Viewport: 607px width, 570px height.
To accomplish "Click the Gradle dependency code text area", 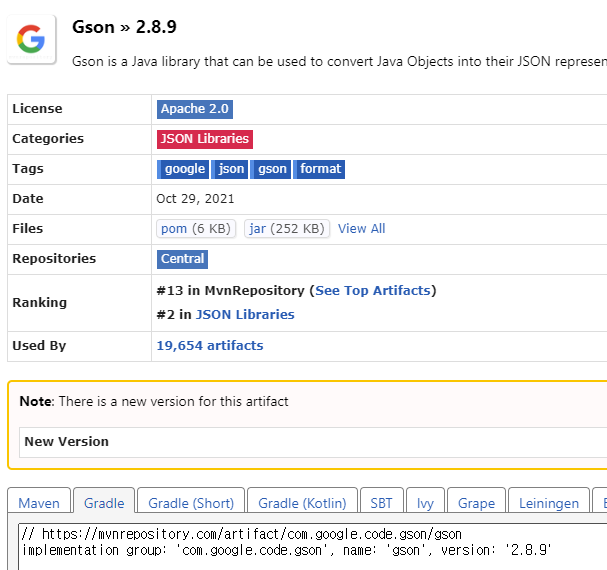I will point(312,547).
